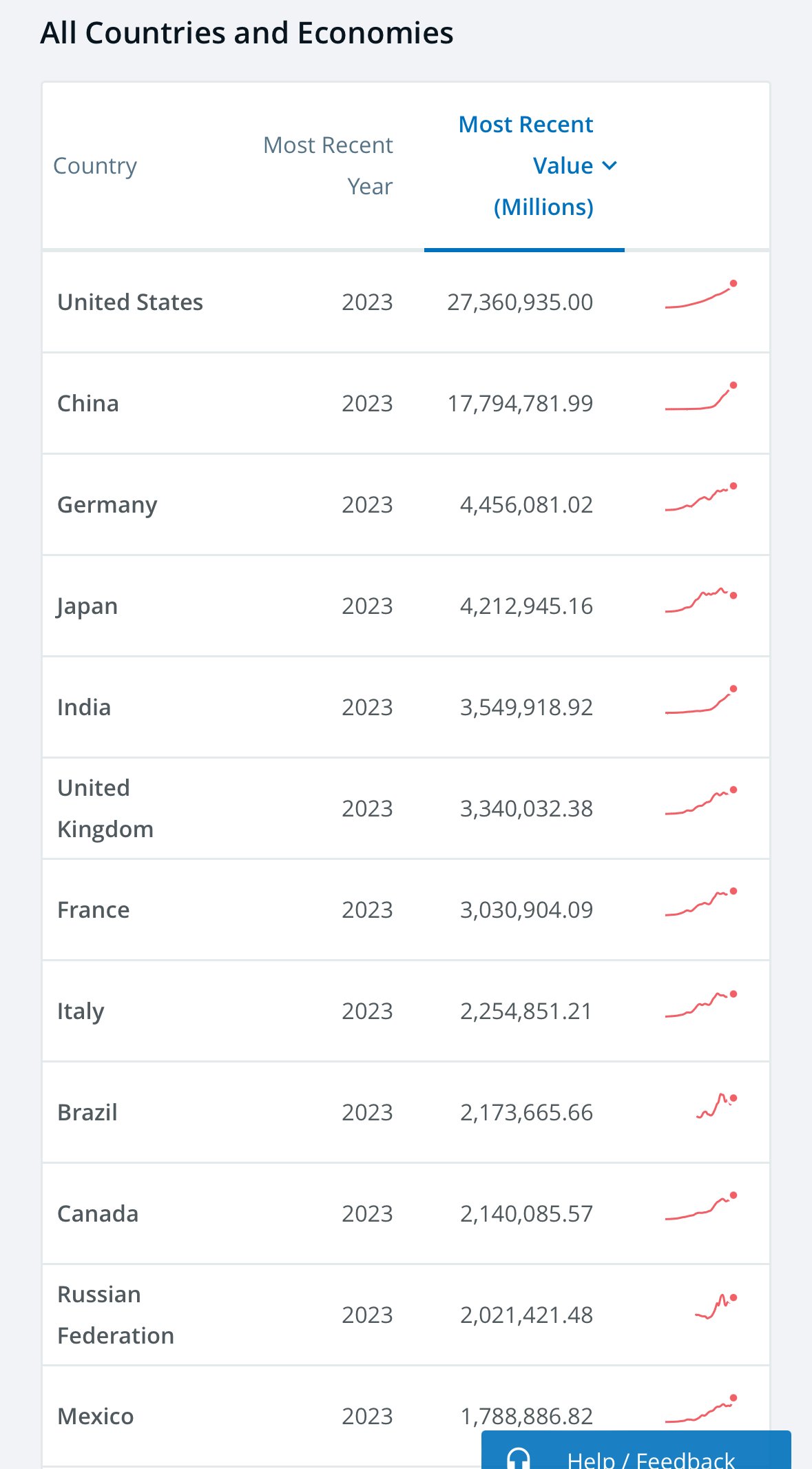812x1469 pixels.
Task: Click Germany's sparkline trend icon
Action: click(700, 499)
